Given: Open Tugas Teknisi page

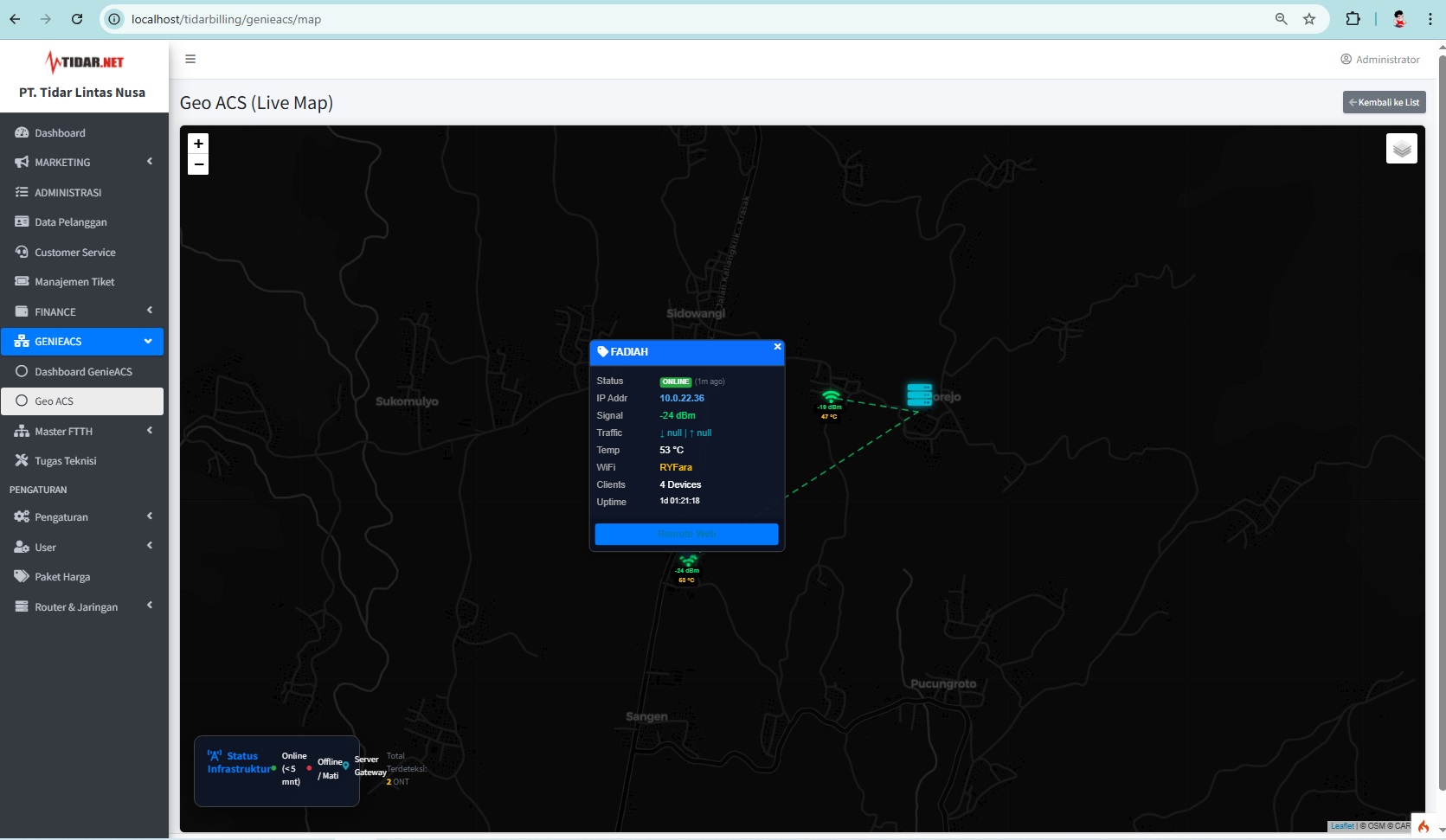Looking at the screenshot, I should [84, 461].
